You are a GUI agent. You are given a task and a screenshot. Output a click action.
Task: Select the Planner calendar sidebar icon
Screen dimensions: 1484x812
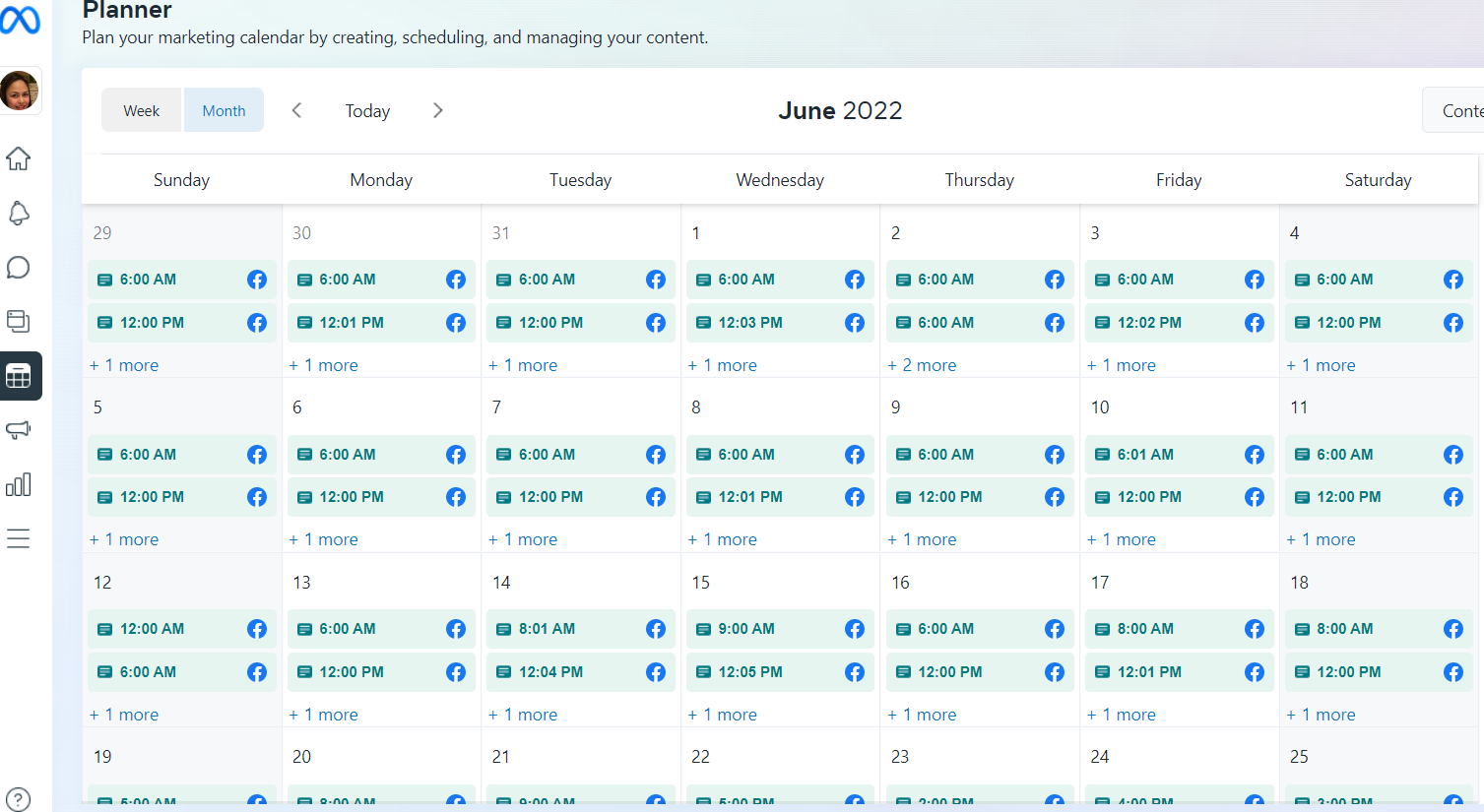point(20,376)
